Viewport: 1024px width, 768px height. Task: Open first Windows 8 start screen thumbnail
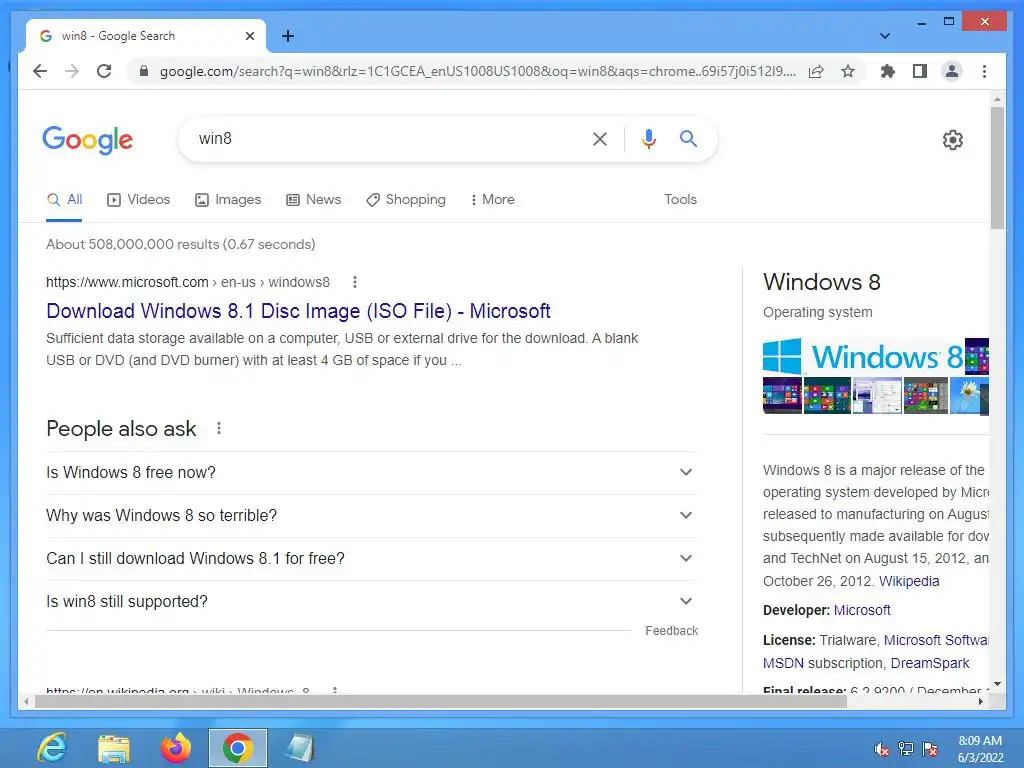[782, 396]
